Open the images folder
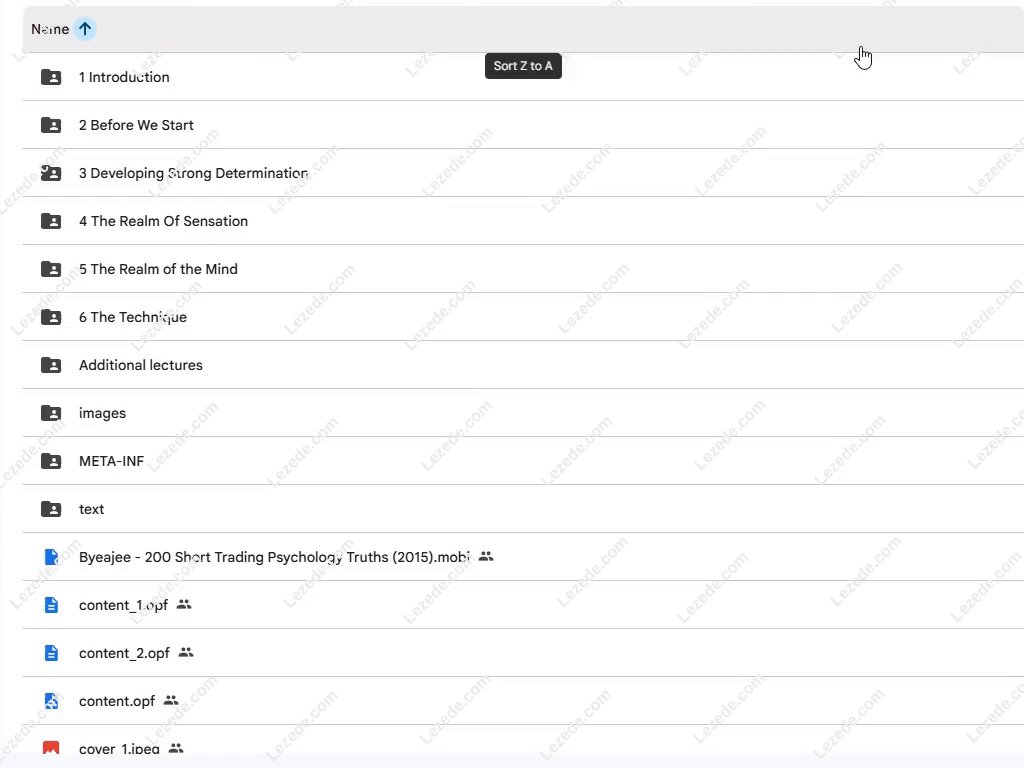This screenshot has height=768, width=1024. (102, 413)
